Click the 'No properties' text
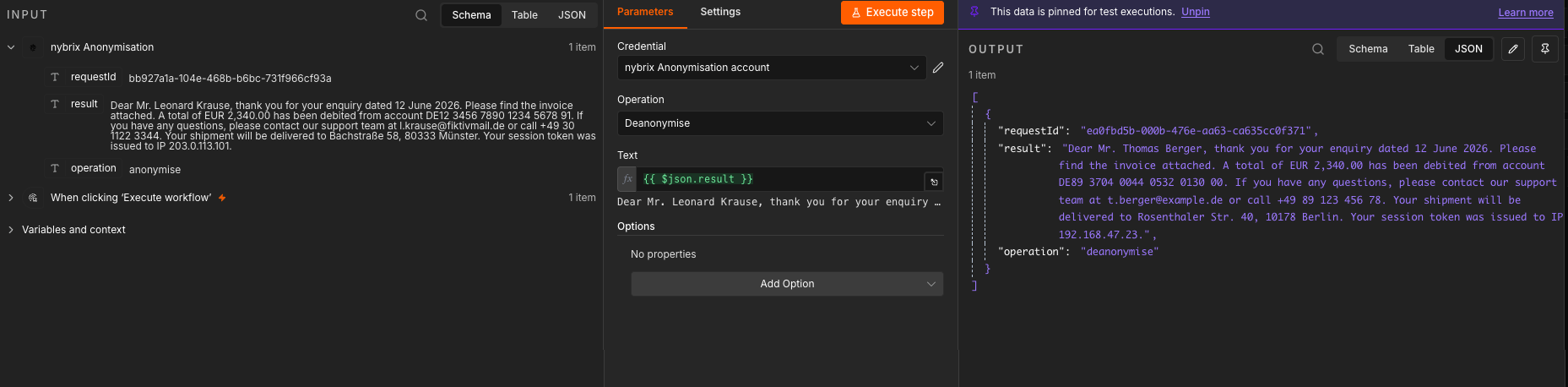Image resolution: width=1568 pixels, height=387 pixels. [664, 254]
